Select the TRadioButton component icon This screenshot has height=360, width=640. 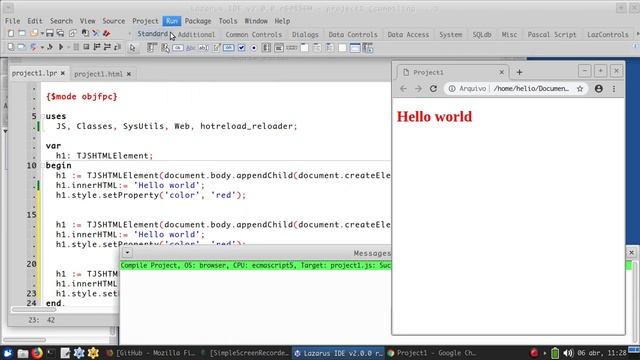(x=254, y=48)
